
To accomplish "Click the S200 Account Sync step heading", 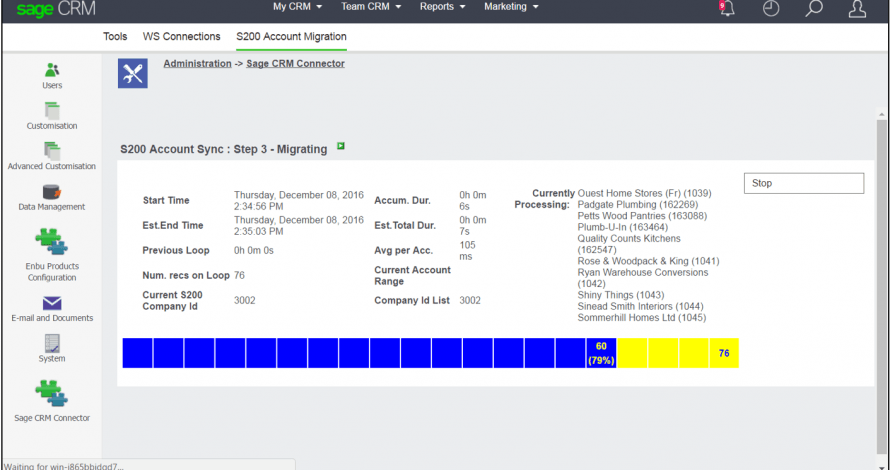I will (224, 149).
